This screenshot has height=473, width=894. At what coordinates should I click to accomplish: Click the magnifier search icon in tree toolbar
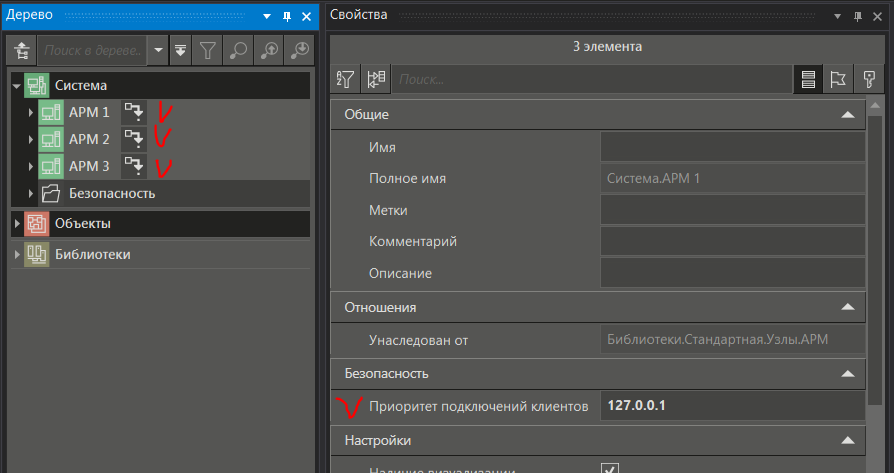point(239,50)
